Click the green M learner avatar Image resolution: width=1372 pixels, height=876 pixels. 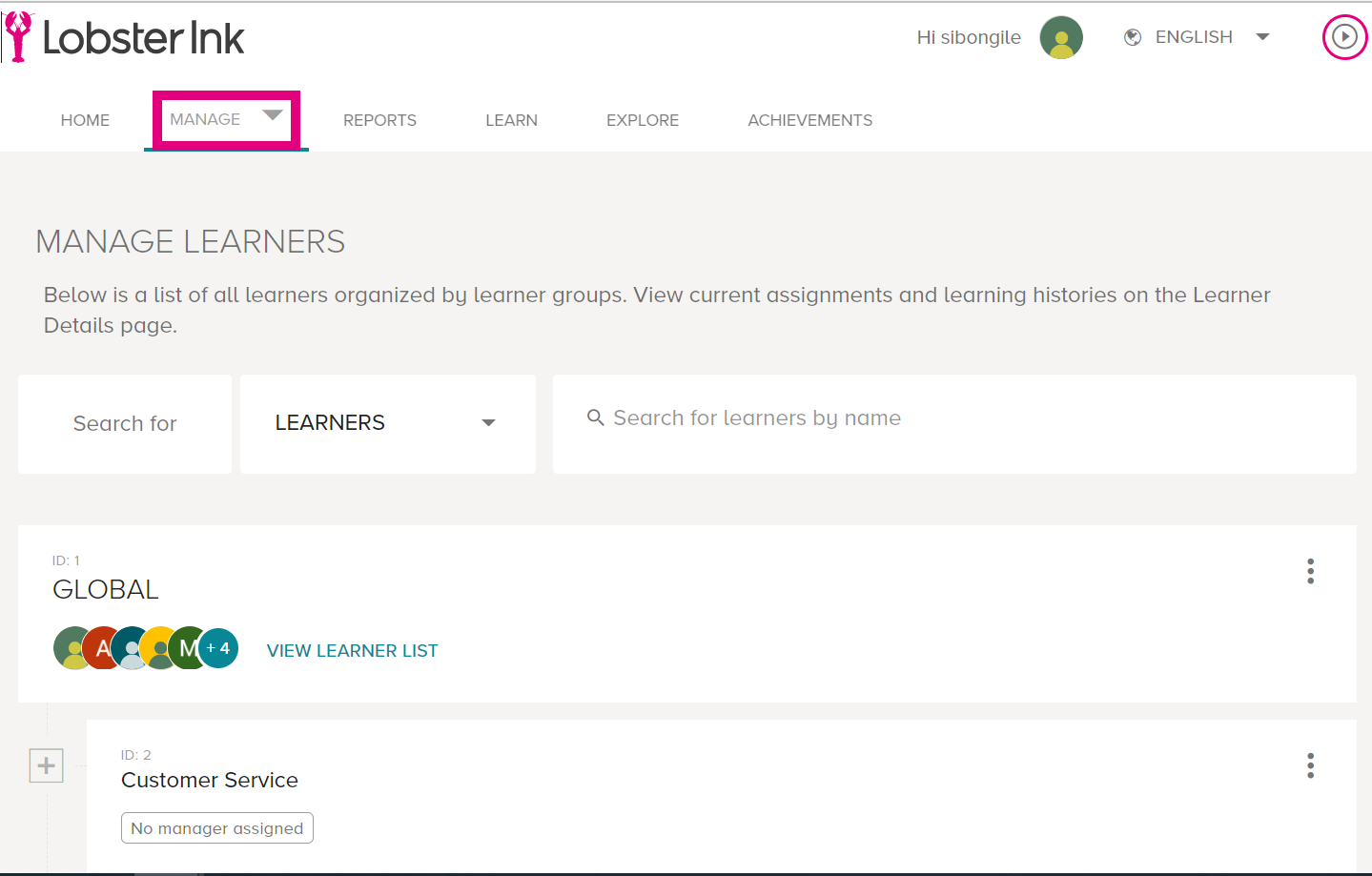(x=188, y=648)
